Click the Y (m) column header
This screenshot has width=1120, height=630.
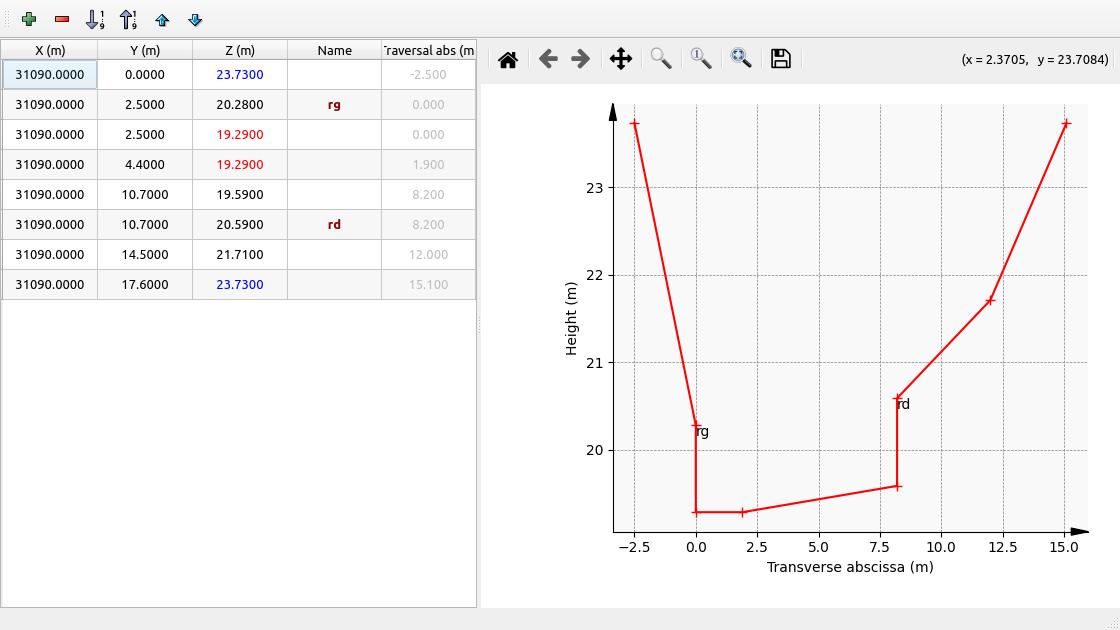pyautogui.click(x=145, y=50)
